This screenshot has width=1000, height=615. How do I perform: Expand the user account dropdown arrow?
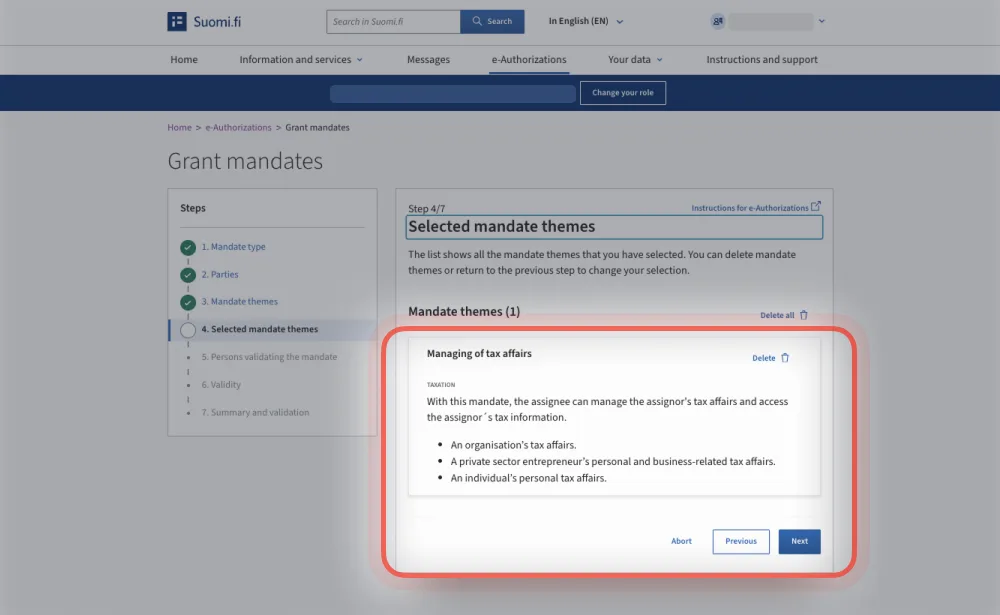(821, 21)
